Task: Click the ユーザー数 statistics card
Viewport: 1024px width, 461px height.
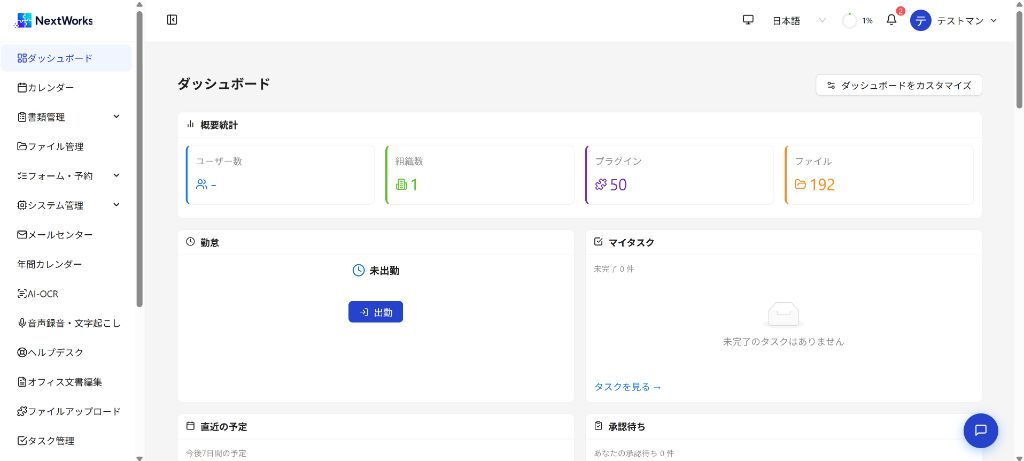Action: point(280,175)
